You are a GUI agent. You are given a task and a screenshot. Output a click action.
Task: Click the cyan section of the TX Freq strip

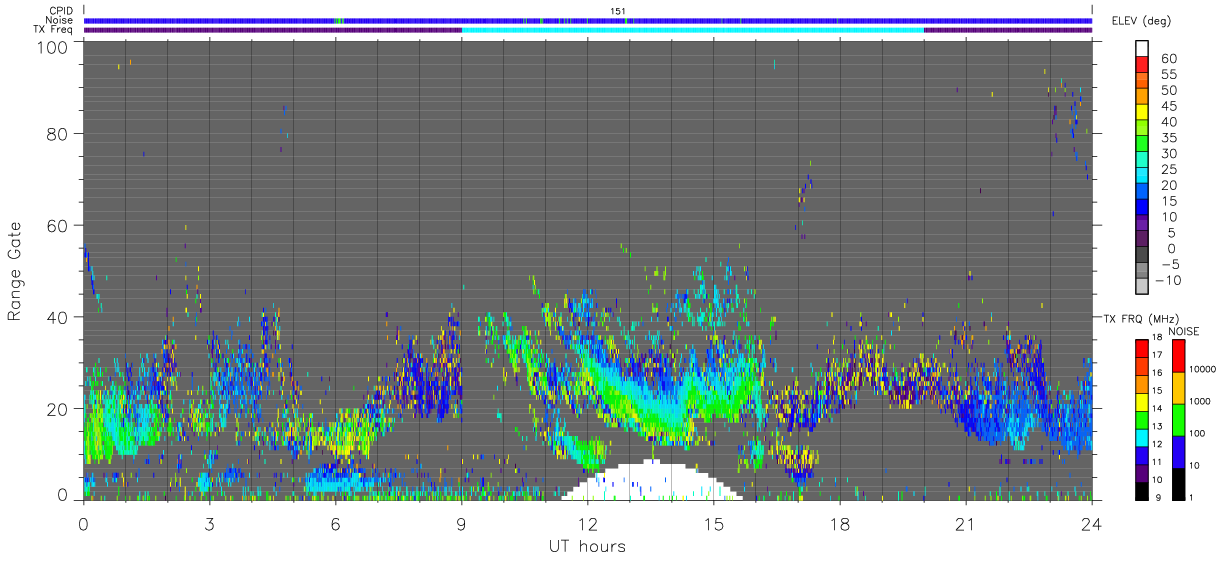(x=692, y=30)
